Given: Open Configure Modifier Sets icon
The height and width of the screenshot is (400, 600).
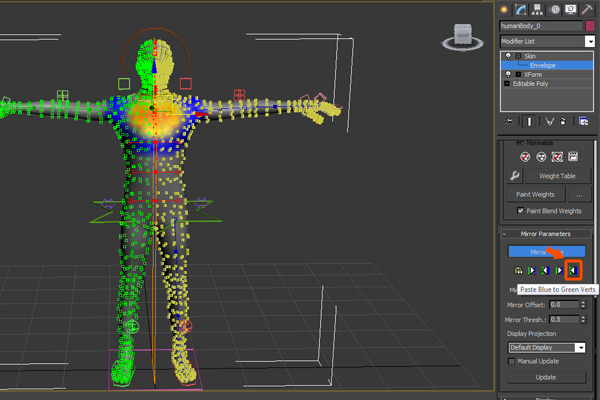Looking at the screenshot, I should (584, 122).
